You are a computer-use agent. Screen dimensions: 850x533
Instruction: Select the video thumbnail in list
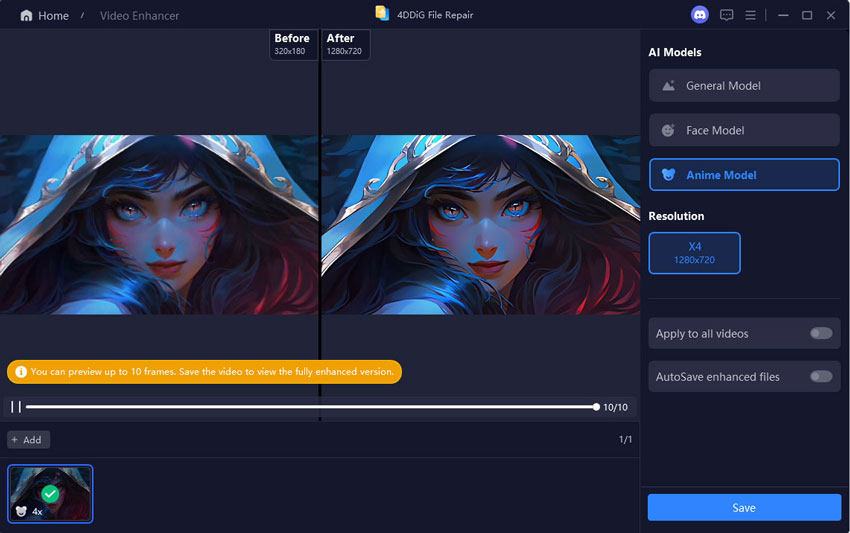click(x=50, y=494)
